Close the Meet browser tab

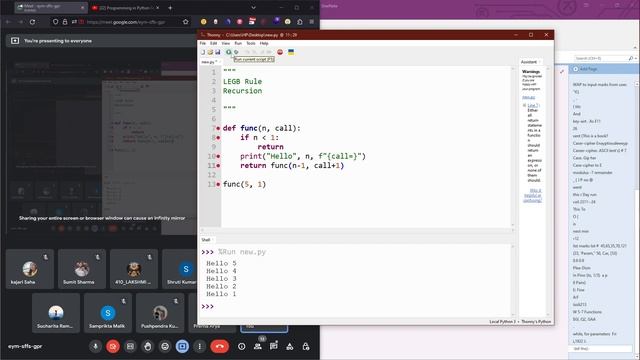[82, 8]
